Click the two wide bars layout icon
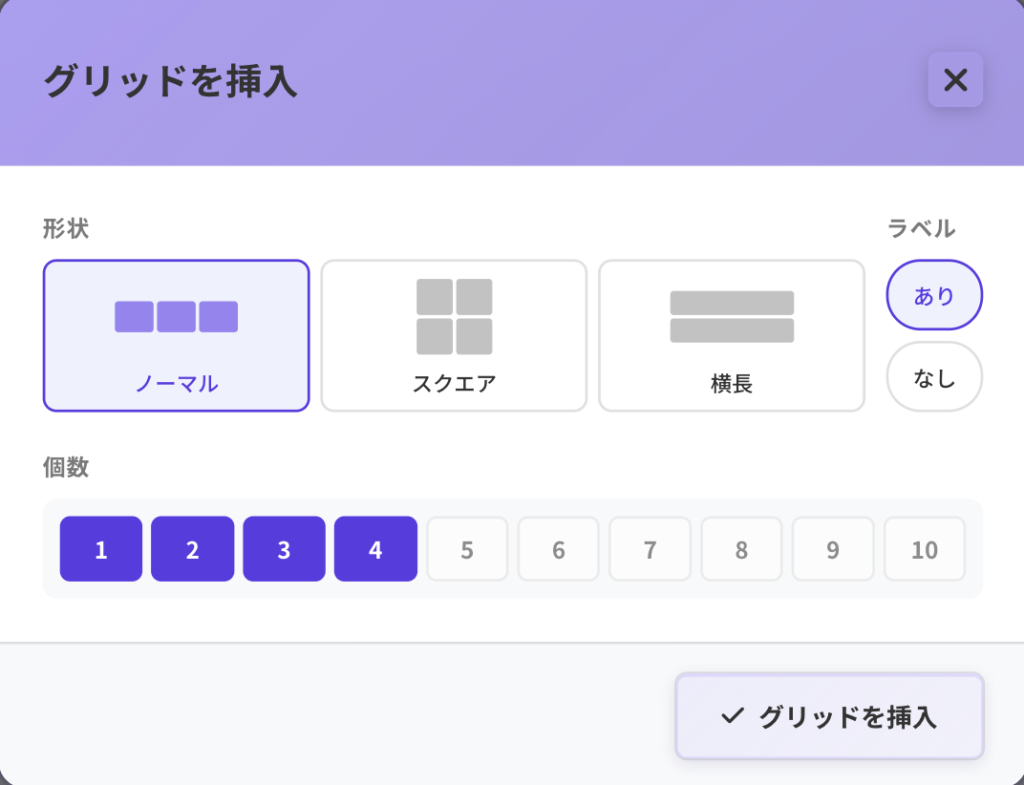The image size is (1024, 785). tap(732, 316)
